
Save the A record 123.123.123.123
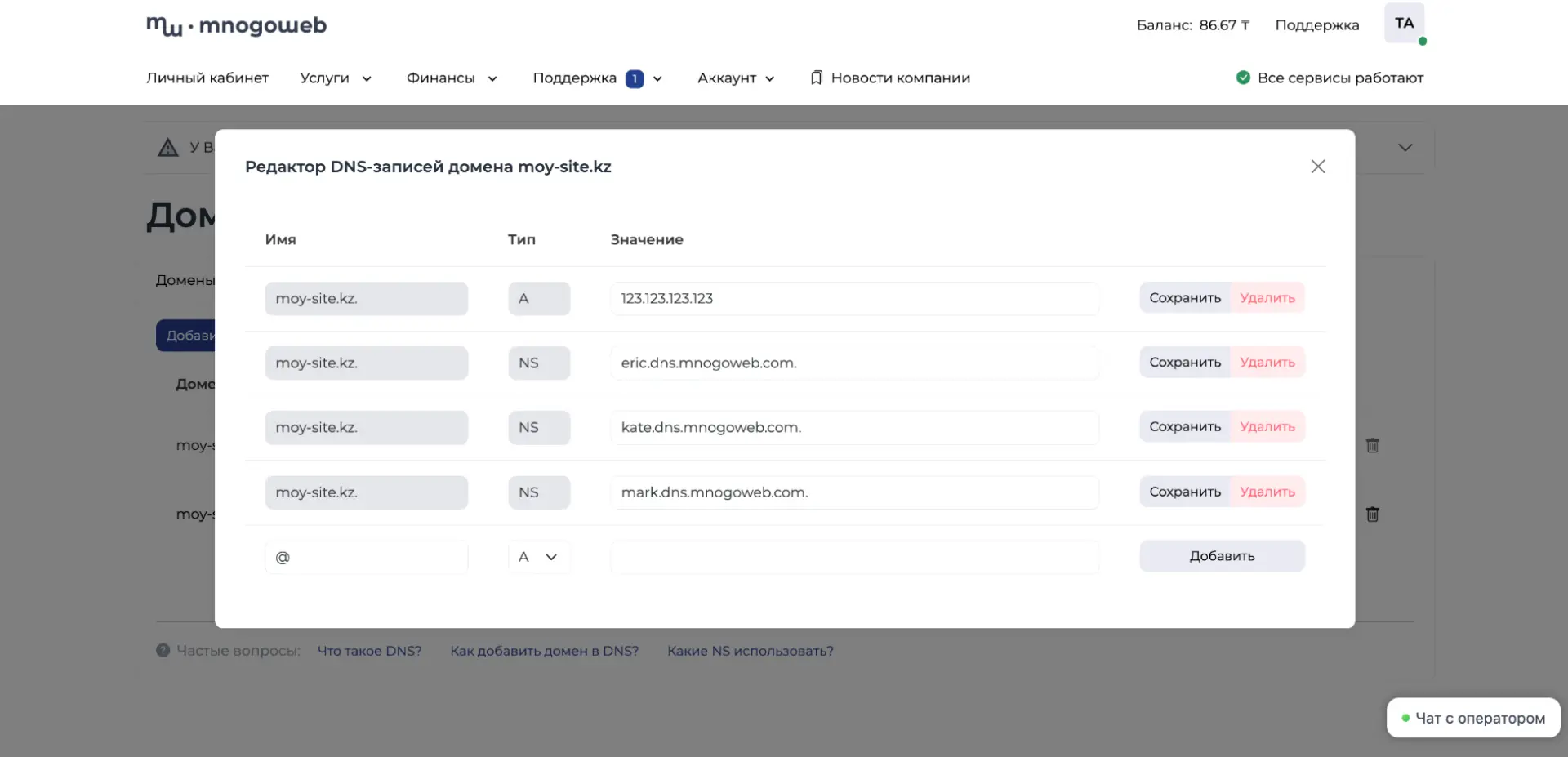click(1185, 298)
